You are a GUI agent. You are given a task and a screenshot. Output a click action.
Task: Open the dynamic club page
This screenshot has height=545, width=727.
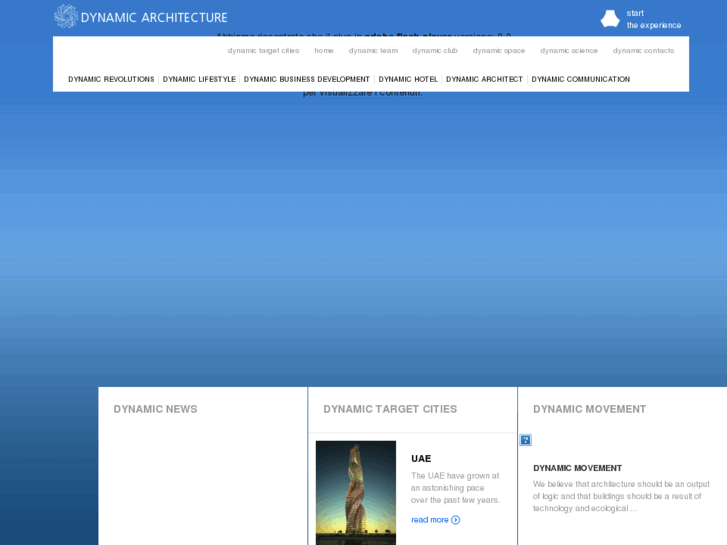click(x=435, y=51)
